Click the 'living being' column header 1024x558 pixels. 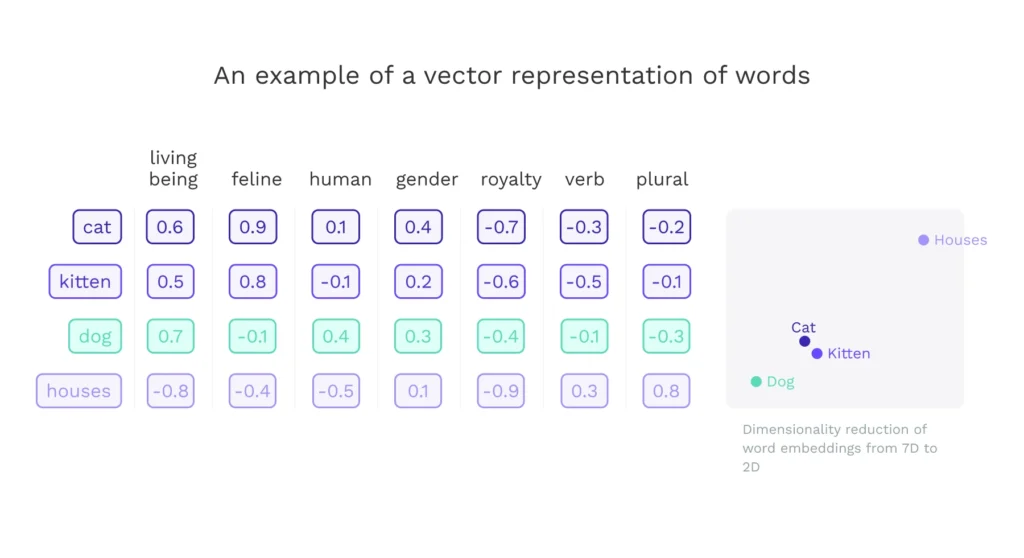pos(173,169)
